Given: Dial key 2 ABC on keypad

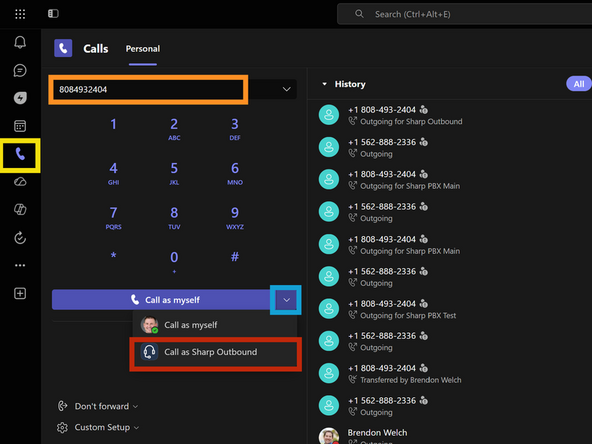Looking at the screenshot, I should pos(174,129).
